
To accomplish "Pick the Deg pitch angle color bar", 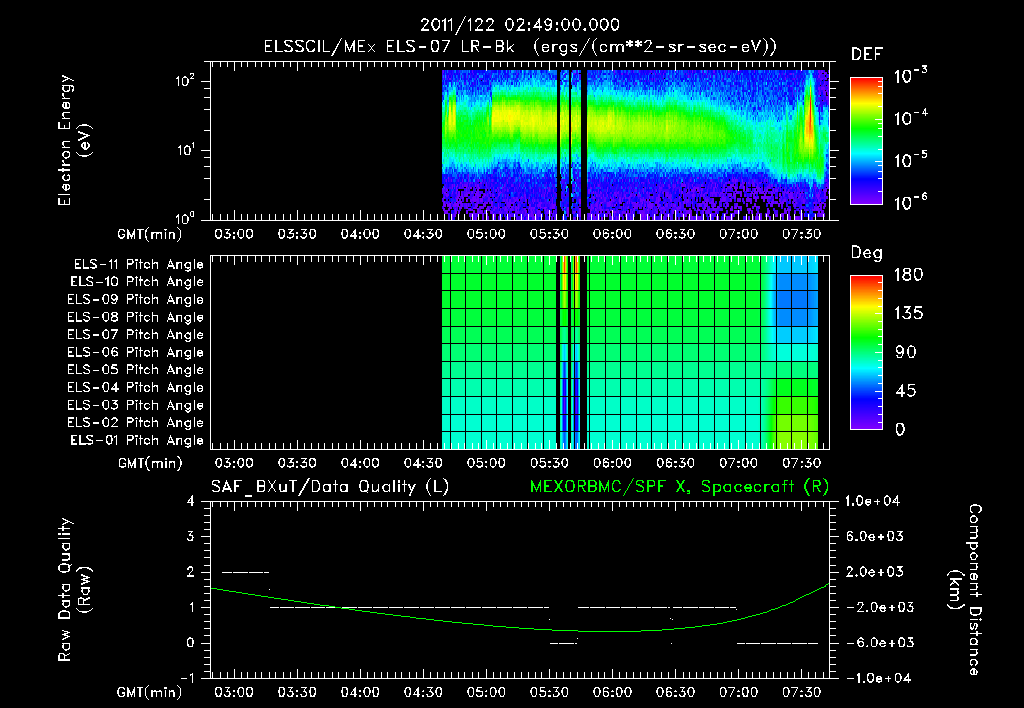I will [x=867, y=353].
